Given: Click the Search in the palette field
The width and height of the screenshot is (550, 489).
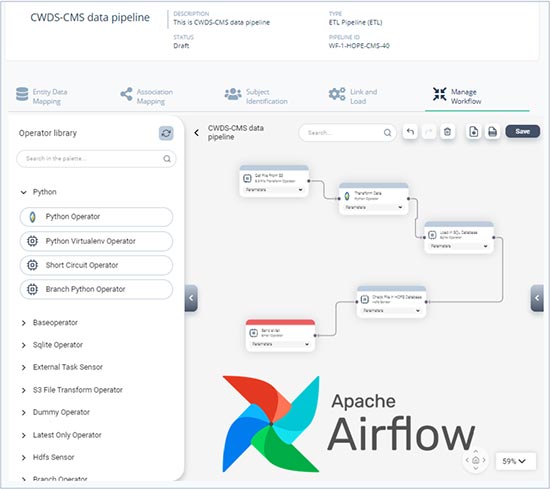Looking at the screenshot, I should click(x=96, y=159).
